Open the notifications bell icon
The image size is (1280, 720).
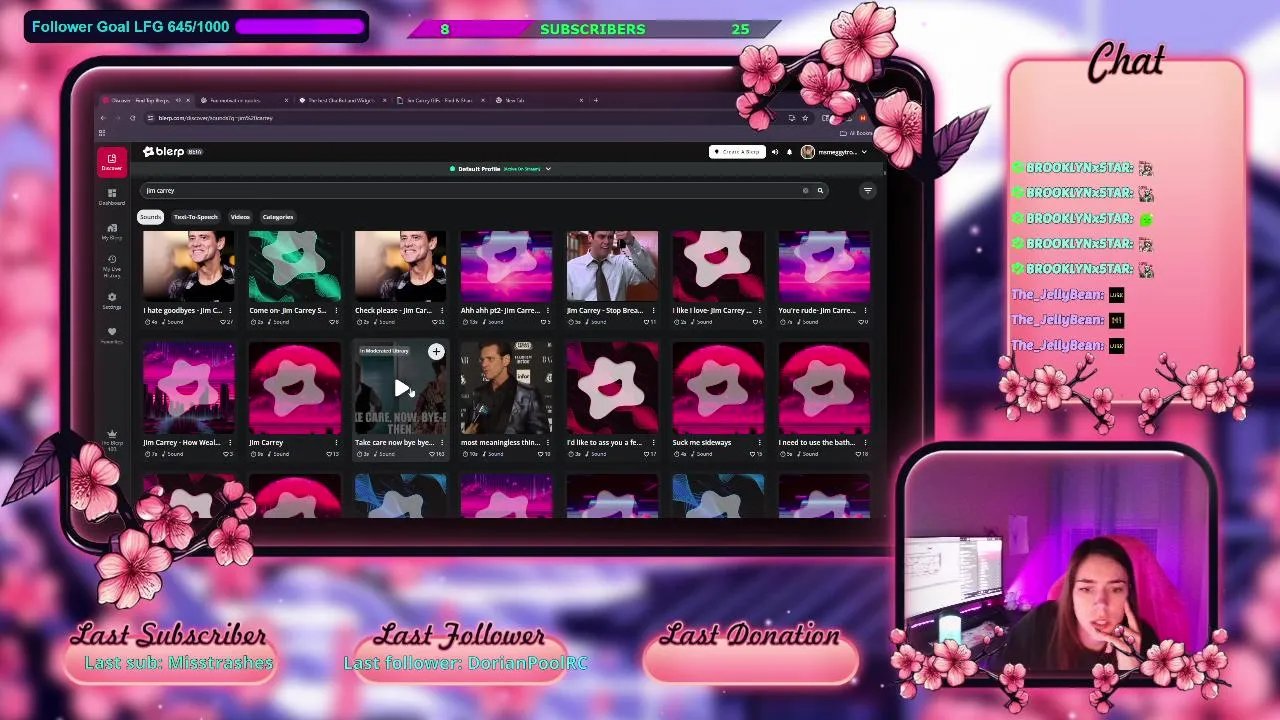tap(789, 152)
